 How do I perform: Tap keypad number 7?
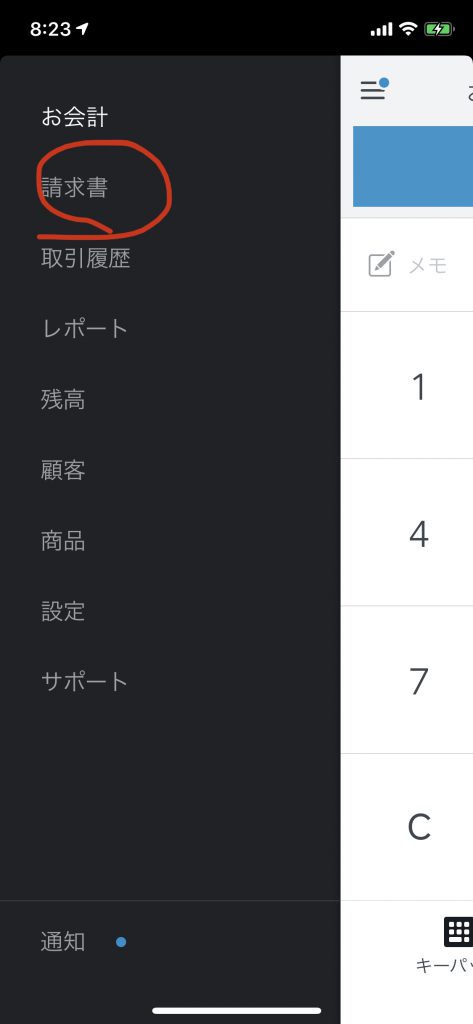click(x=419, y=680)
